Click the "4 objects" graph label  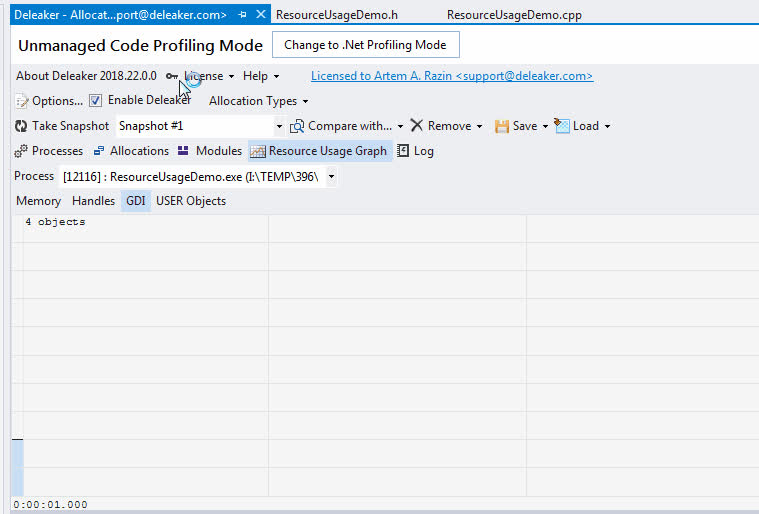pyautogui.click(x=55, y=222)
